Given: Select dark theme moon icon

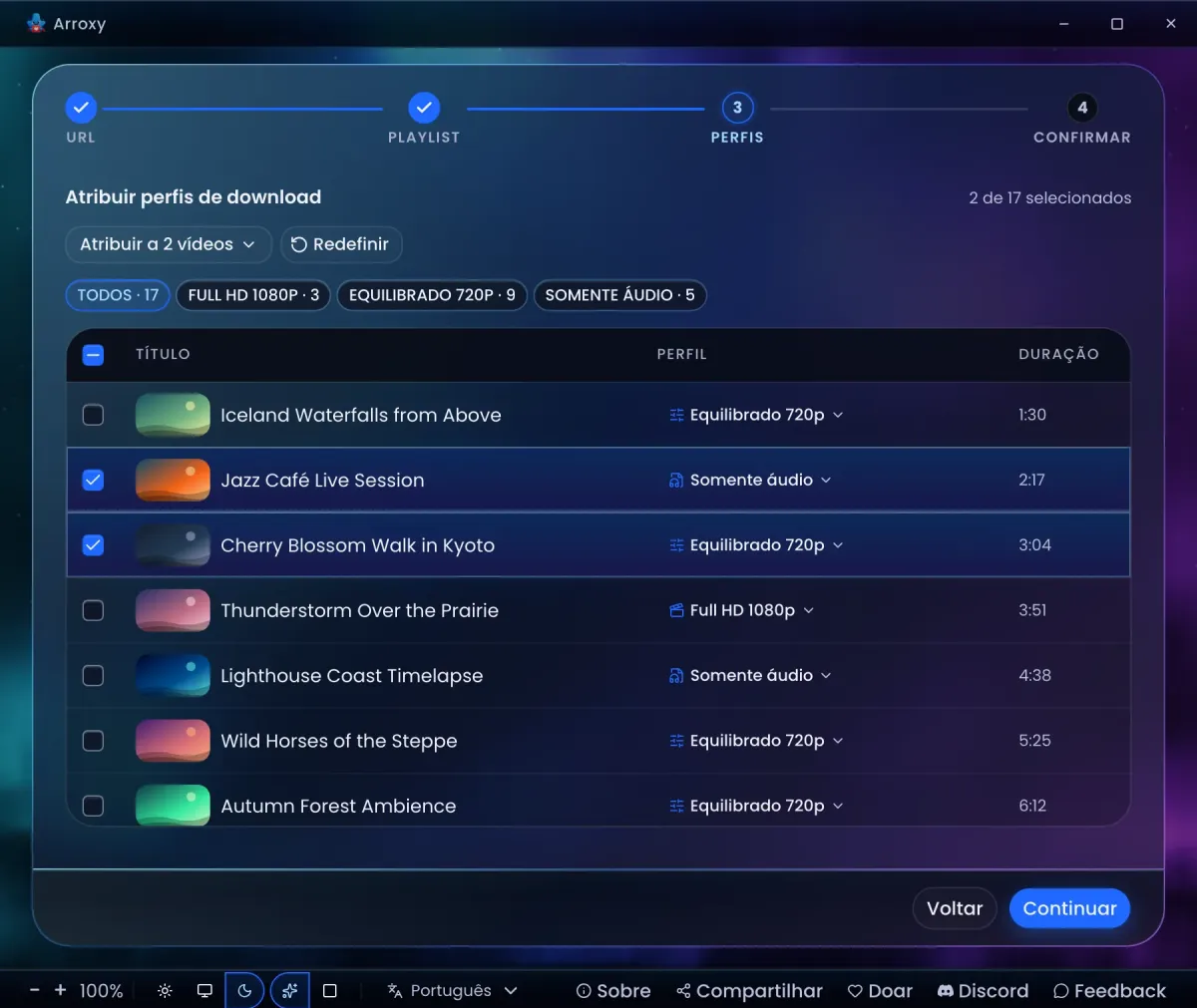Looking at the screenshot, I should [x=244, y=991].
